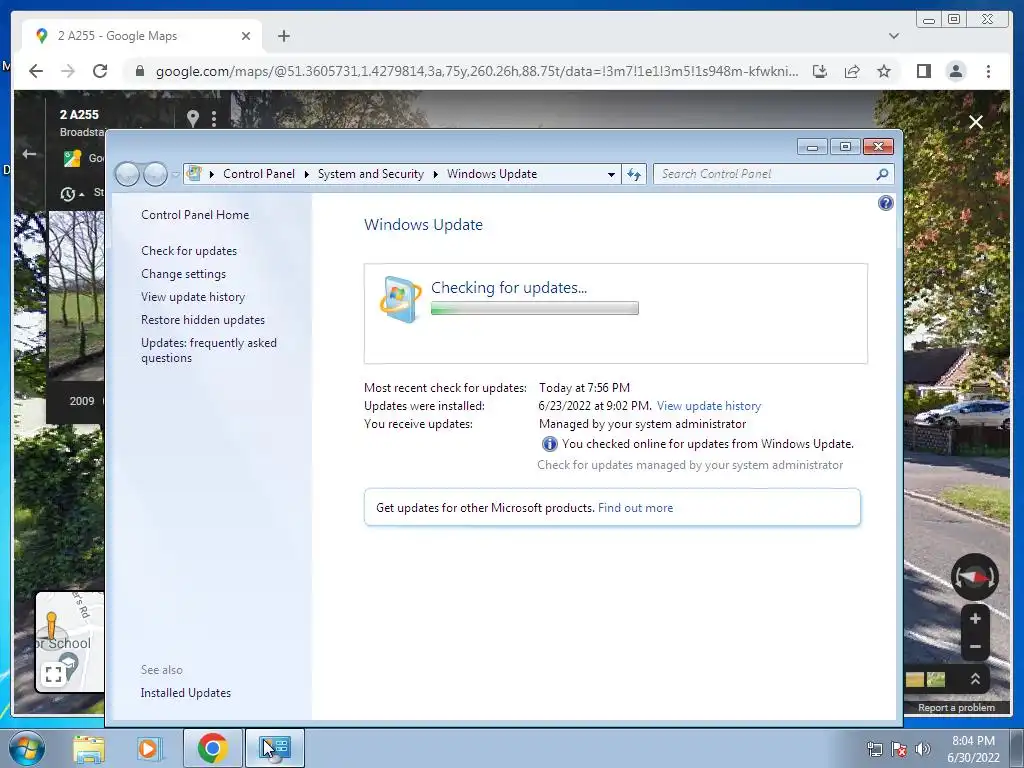Click the Street View minimap thumbnail
Screen dimensions: 1024x768
tap(69, 642)
